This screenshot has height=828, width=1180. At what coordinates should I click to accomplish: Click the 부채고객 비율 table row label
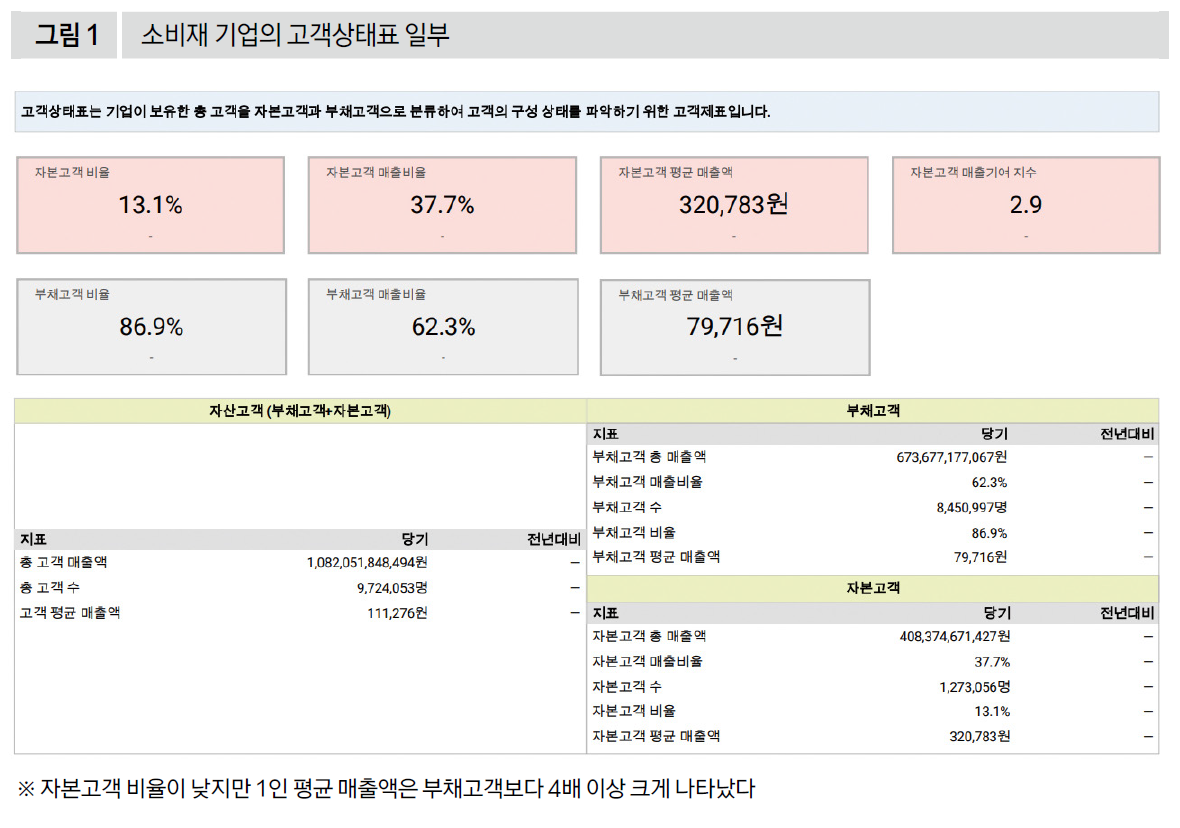[634, 532]
